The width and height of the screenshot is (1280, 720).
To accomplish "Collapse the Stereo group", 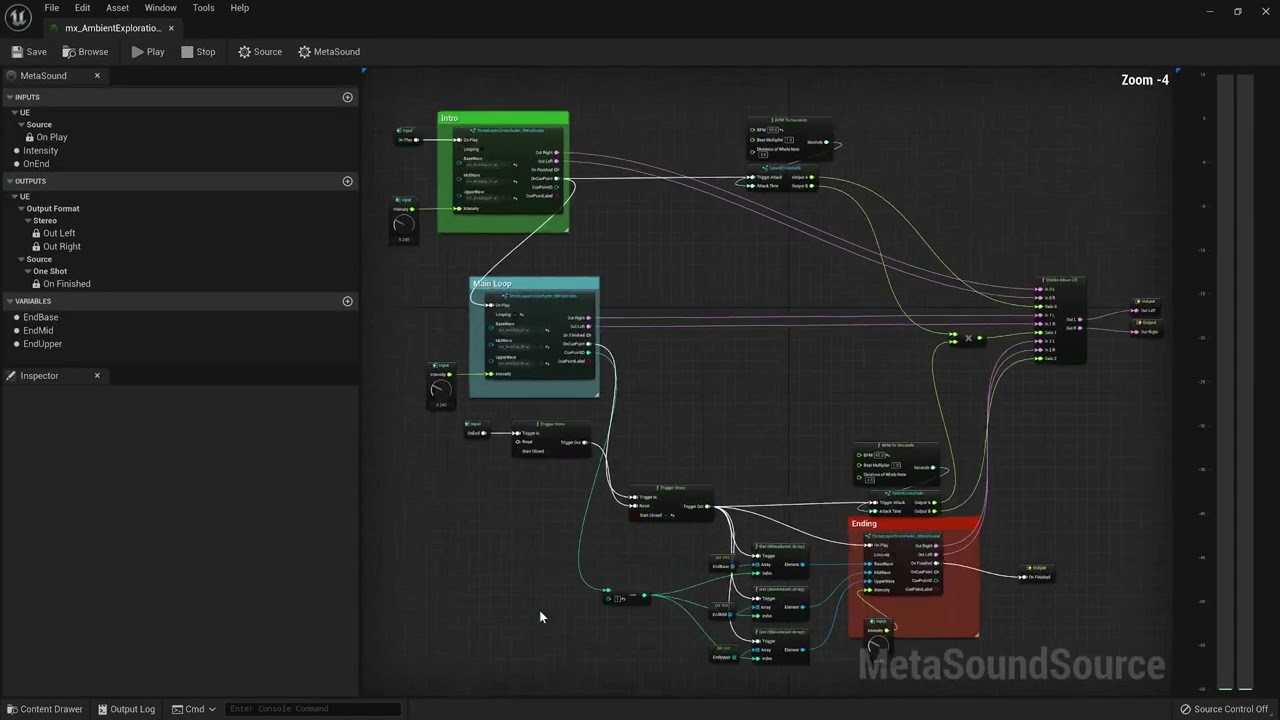I will [28, 221].
